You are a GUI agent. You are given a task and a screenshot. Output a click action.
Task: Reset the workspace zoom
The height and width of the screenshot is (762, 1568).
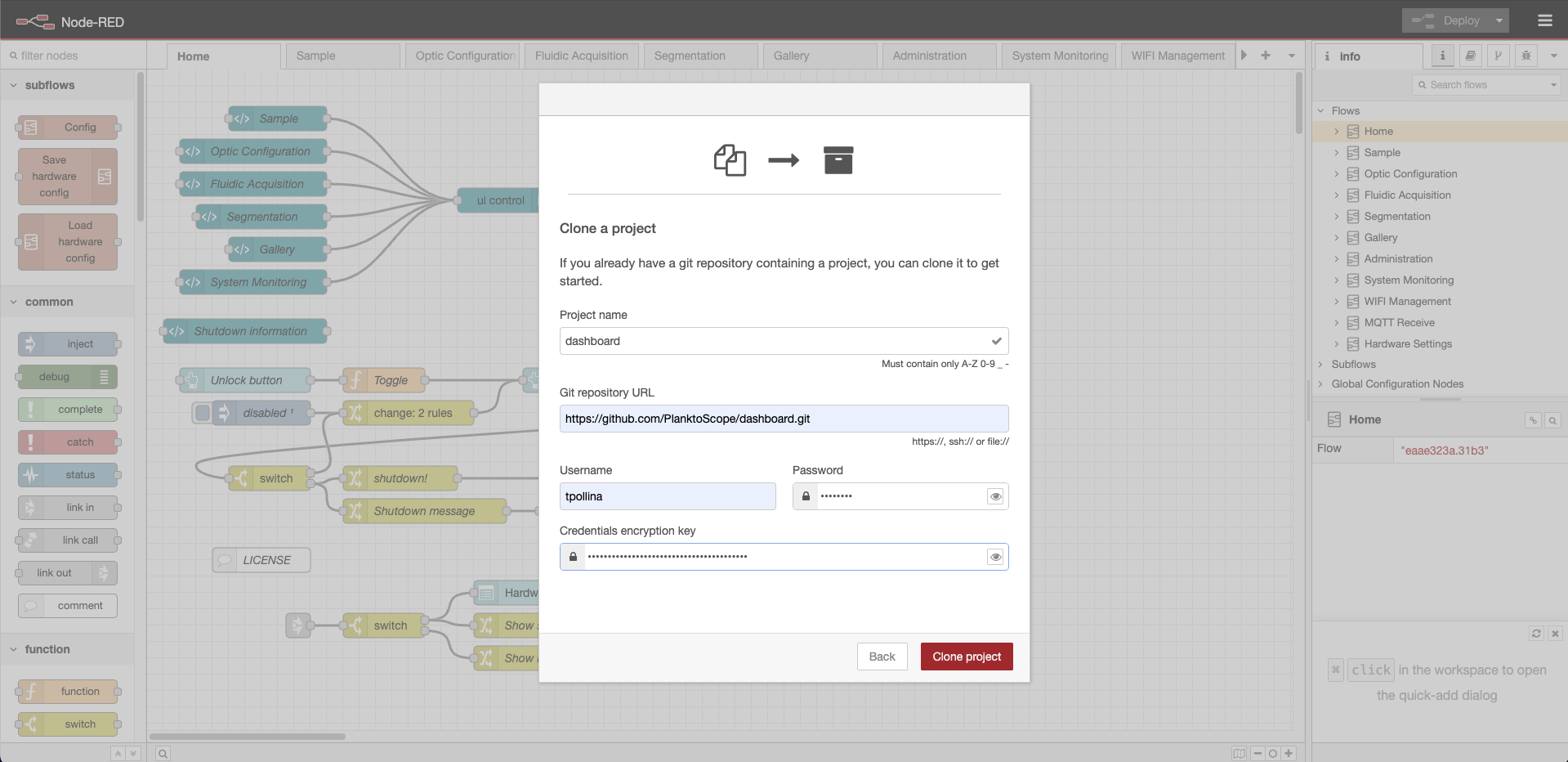pos(1273,754)
